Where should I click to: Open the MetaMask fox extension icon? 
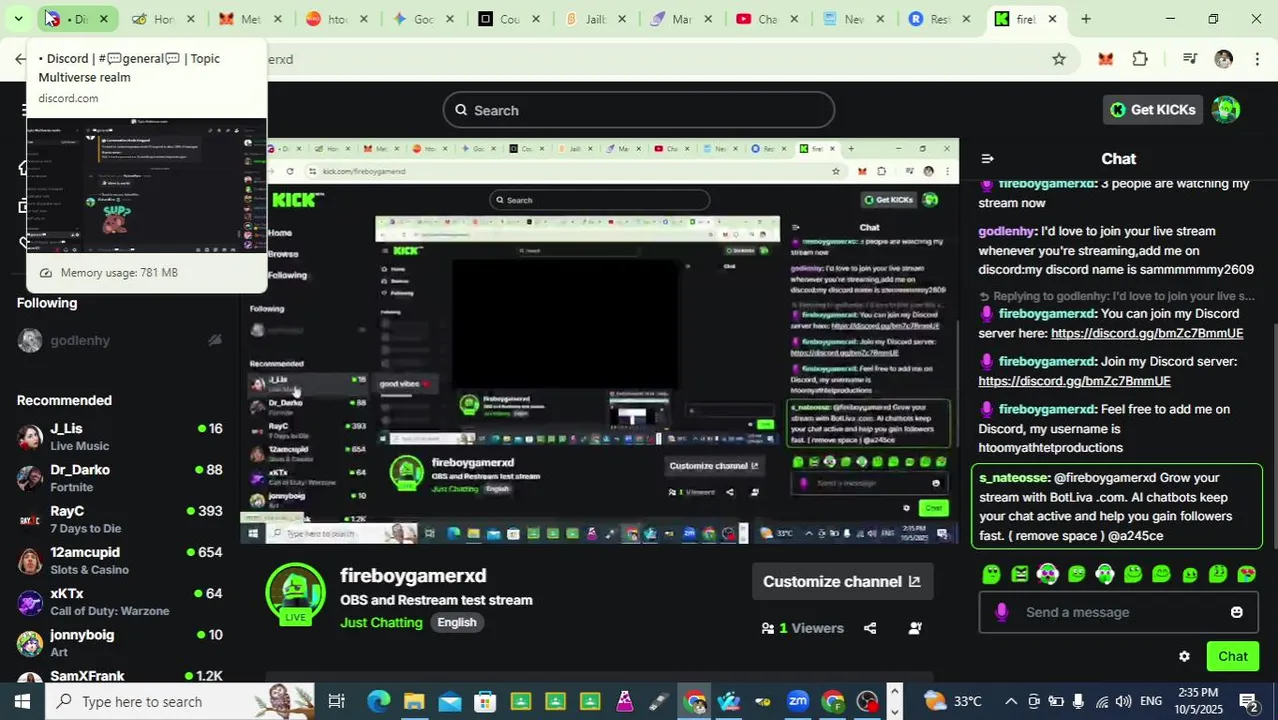(x=1105, y=59)
